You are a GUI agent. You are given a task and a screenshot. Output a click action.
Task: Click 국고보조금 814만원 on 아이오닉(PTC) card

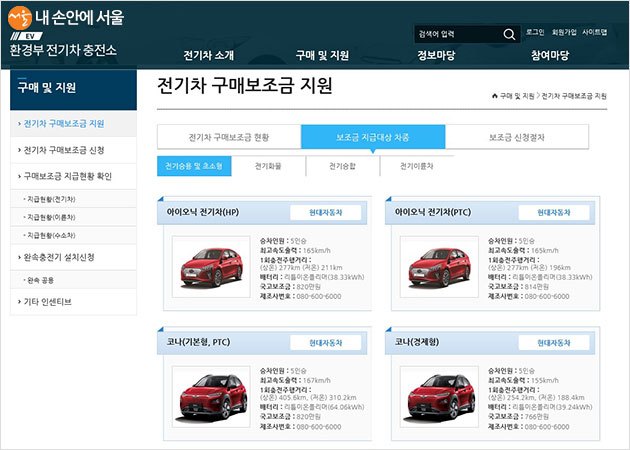pyautogui.click(x=518, y=286)
